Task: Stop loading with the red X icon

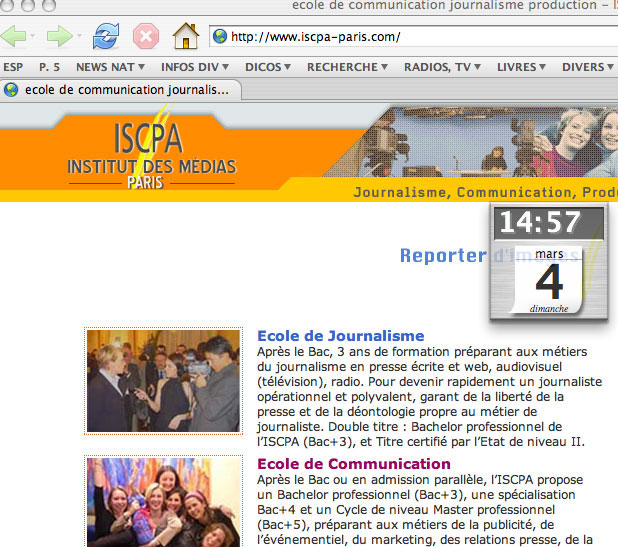Action: (x=146, y=36)
